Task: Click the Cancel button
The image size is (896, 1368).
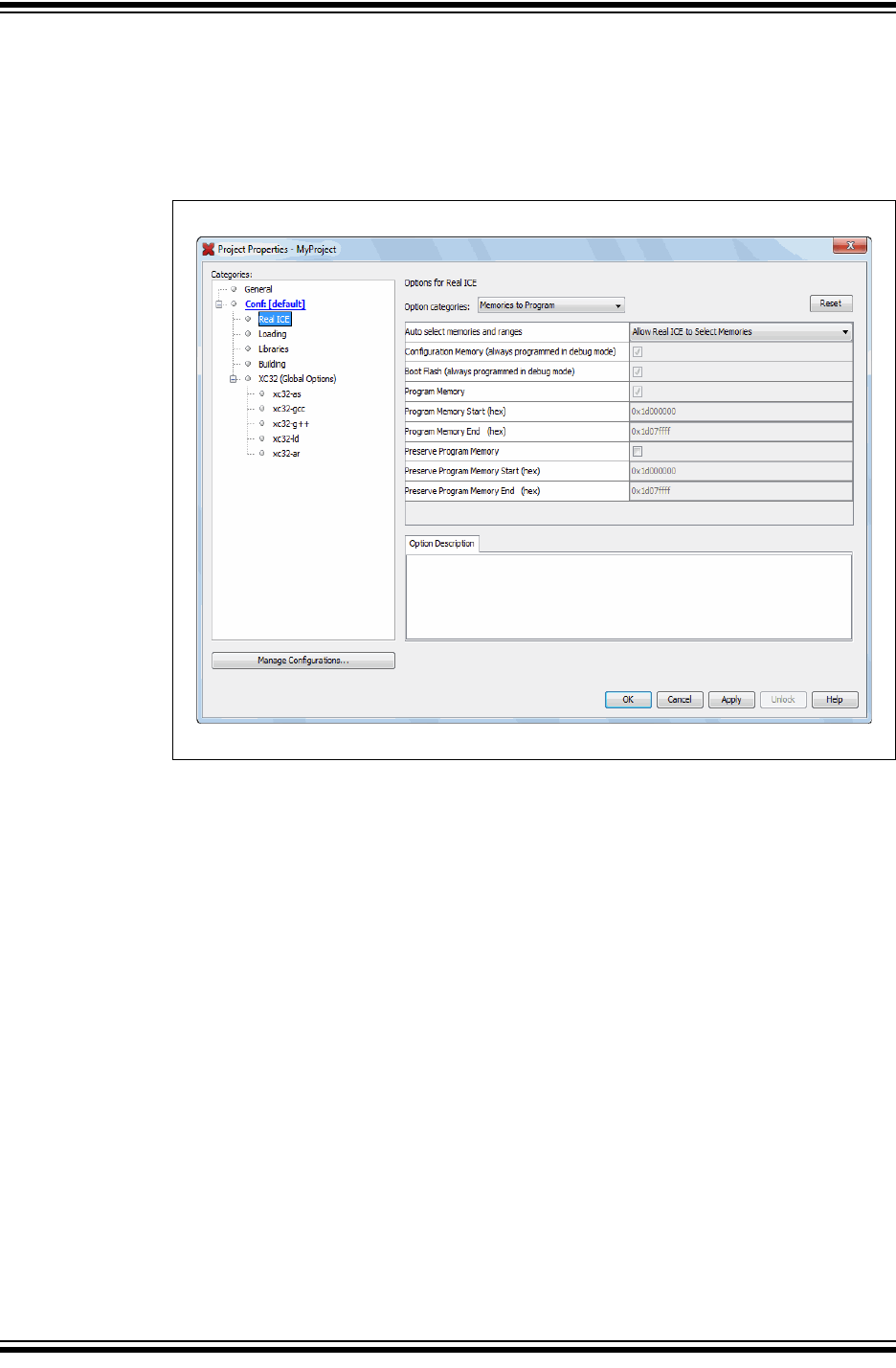Action: (680, 700)
